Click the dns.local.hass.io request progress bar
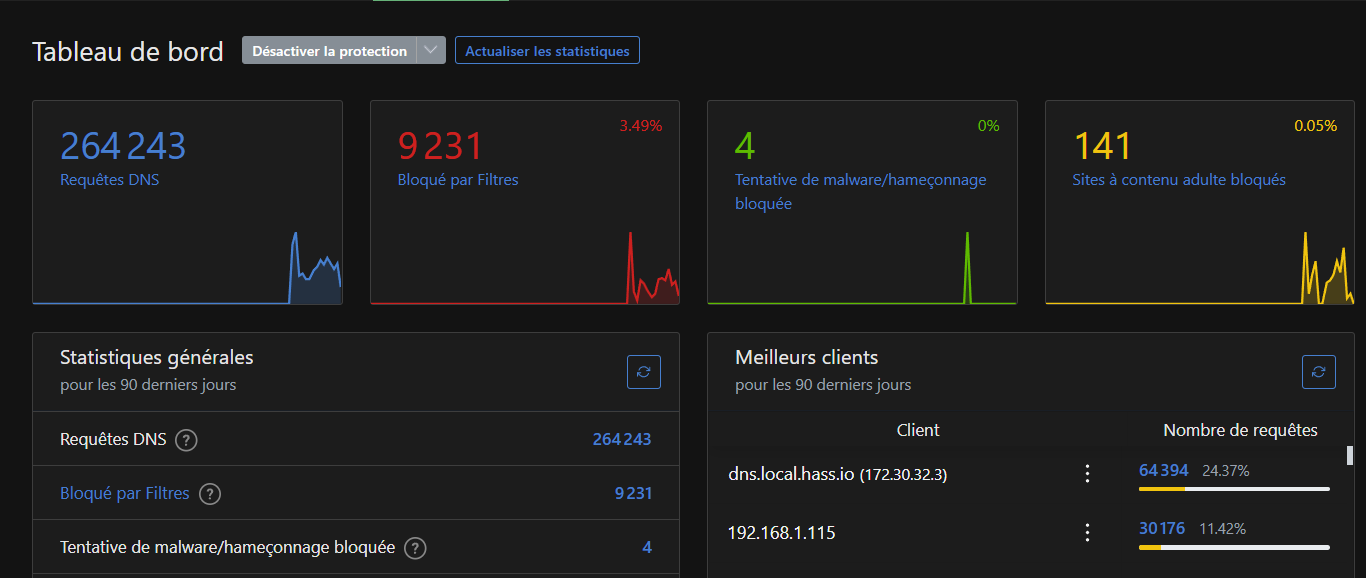Viewport: 1366px width, 578px height. (1234, 489)
